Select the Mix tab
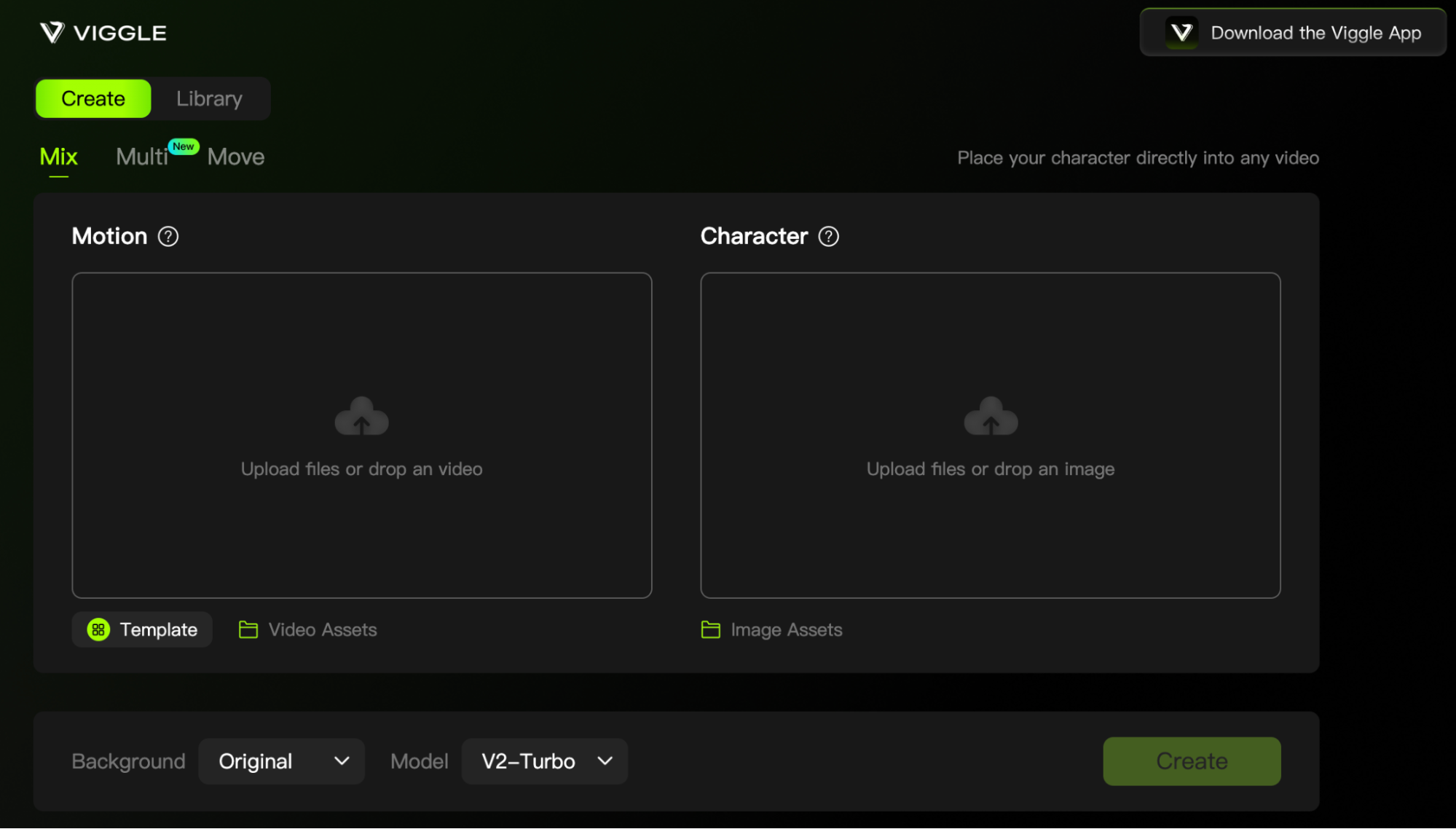 (58, 157)
